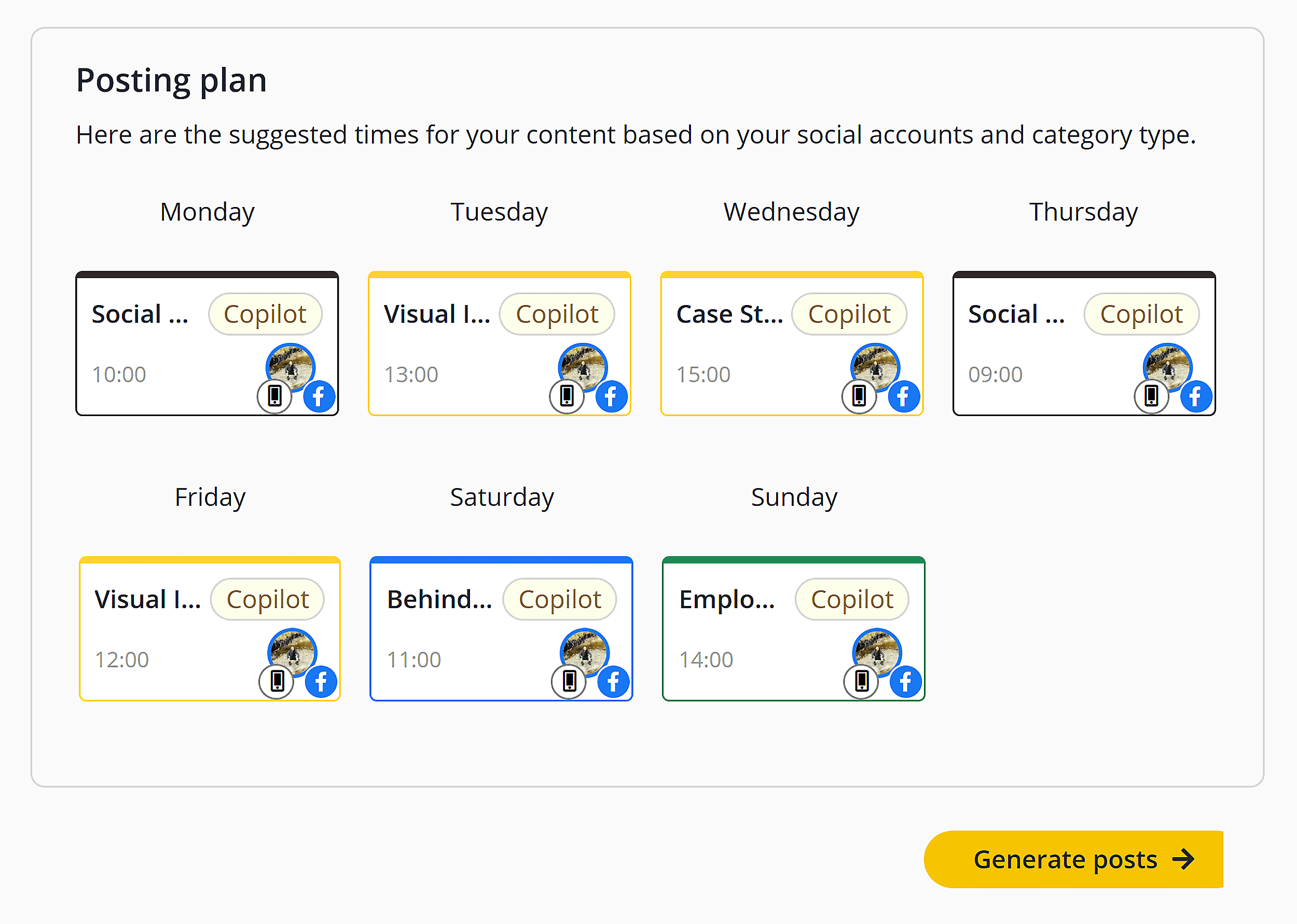Select the mobile device icon on Wednesday's Case Study card
This screenshot has height=924, width=1297.
pyautogui.click(x=860, y=396)
